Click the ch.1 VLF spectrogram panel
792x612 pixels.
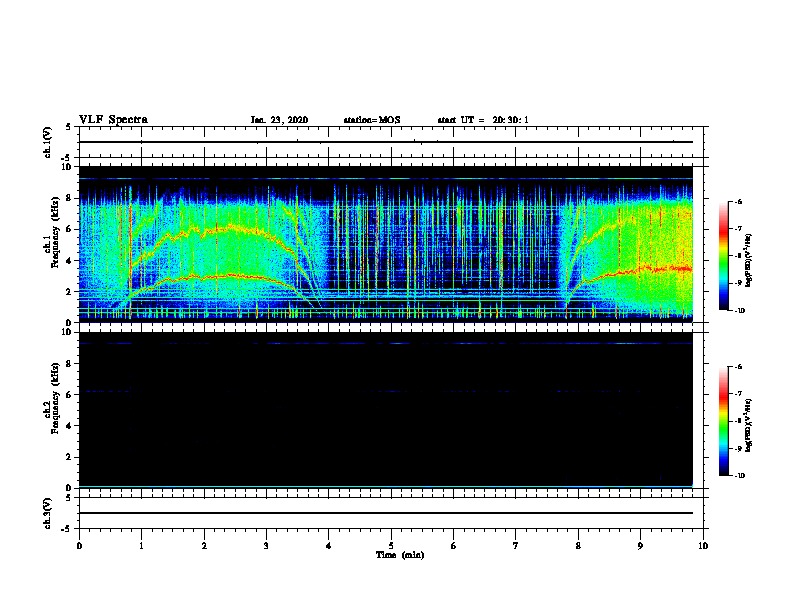(386, 244)
